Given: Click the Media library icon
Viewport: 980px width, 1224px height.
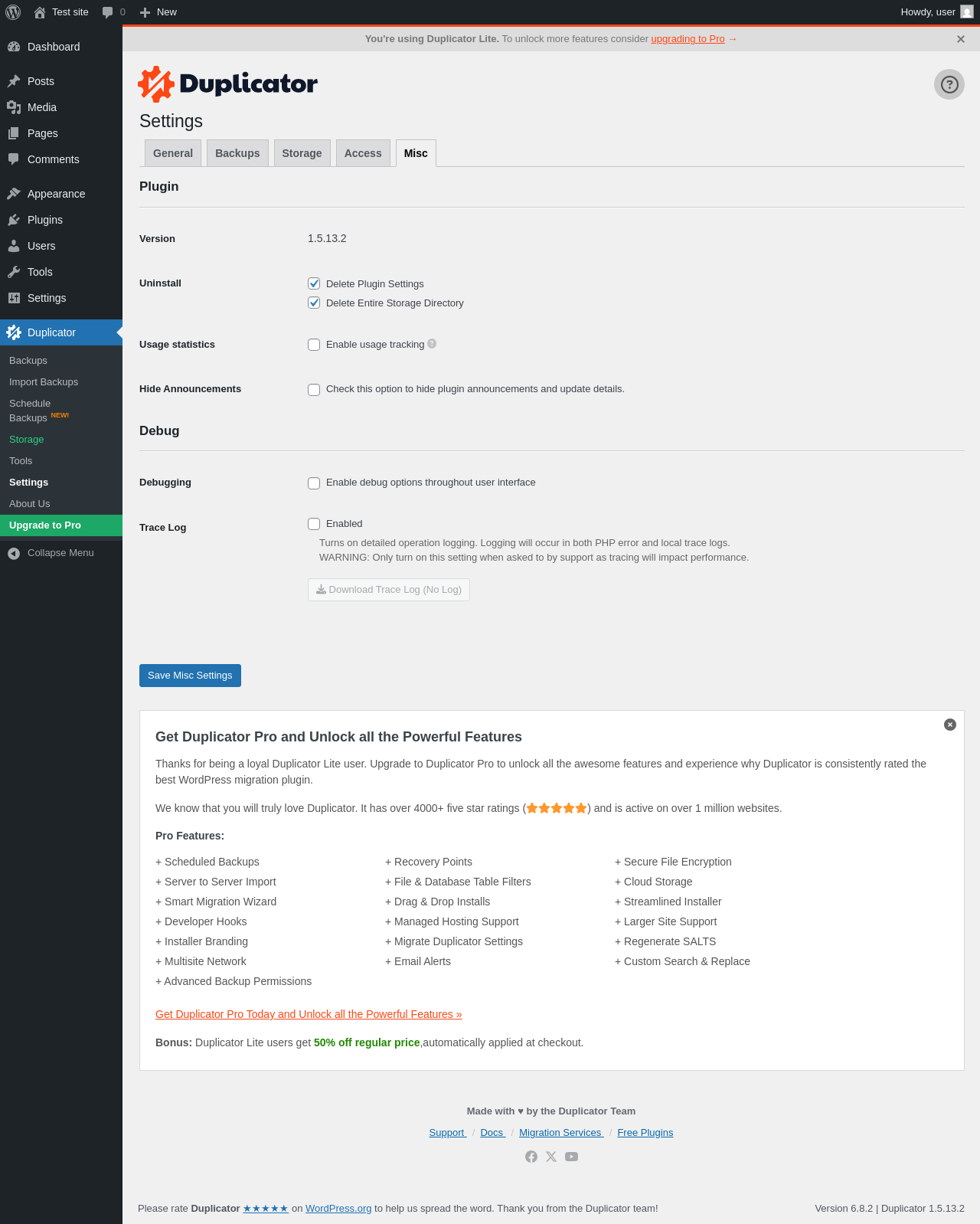Looking at the screenshot, I should click(x=14, y=107).
